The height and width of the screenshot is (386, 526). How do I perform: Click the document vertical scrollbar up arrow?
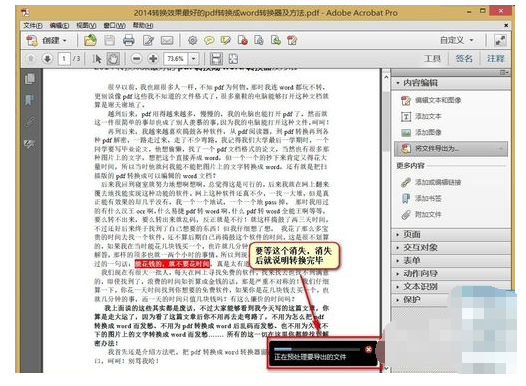[386, 77]
